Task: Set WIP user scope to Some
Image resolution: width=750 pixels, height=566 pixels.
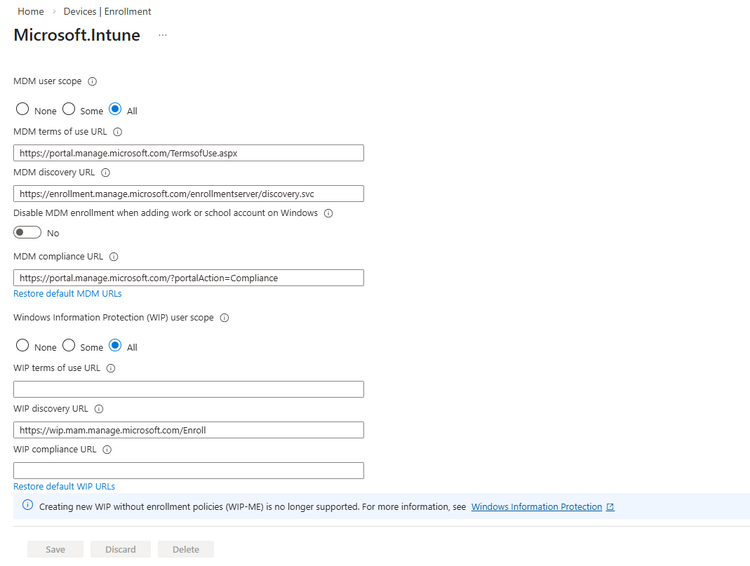Action: (69, 345)
